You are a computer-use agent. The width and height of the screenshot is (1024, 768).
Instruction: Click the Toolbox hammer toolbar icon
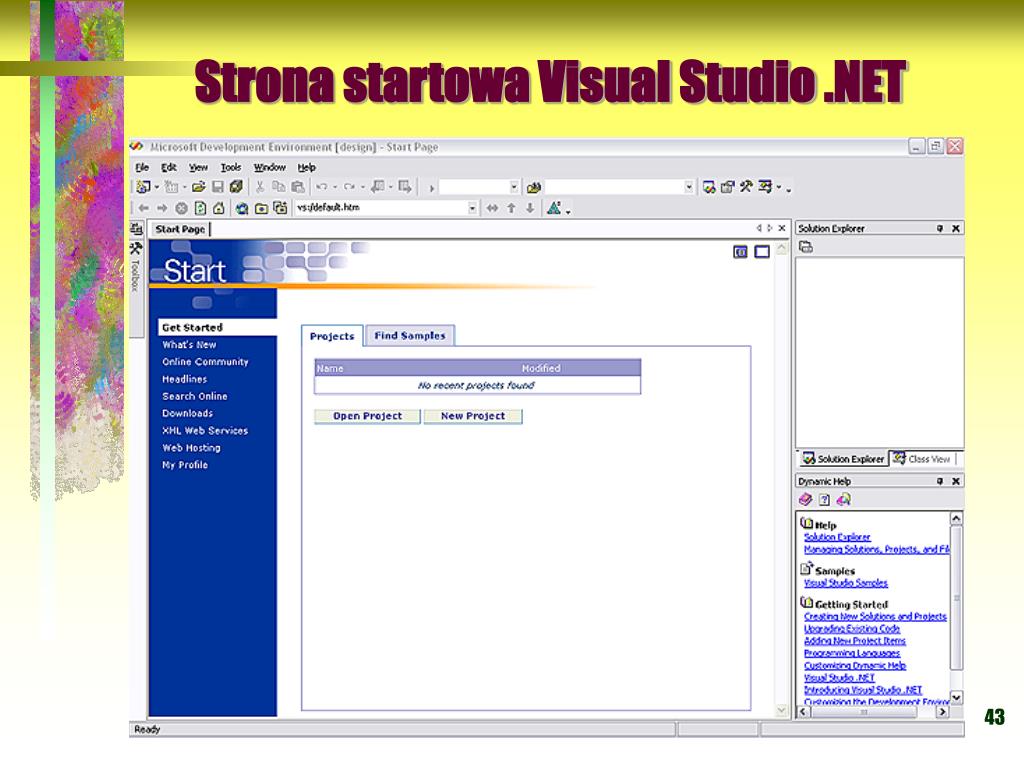746,187
